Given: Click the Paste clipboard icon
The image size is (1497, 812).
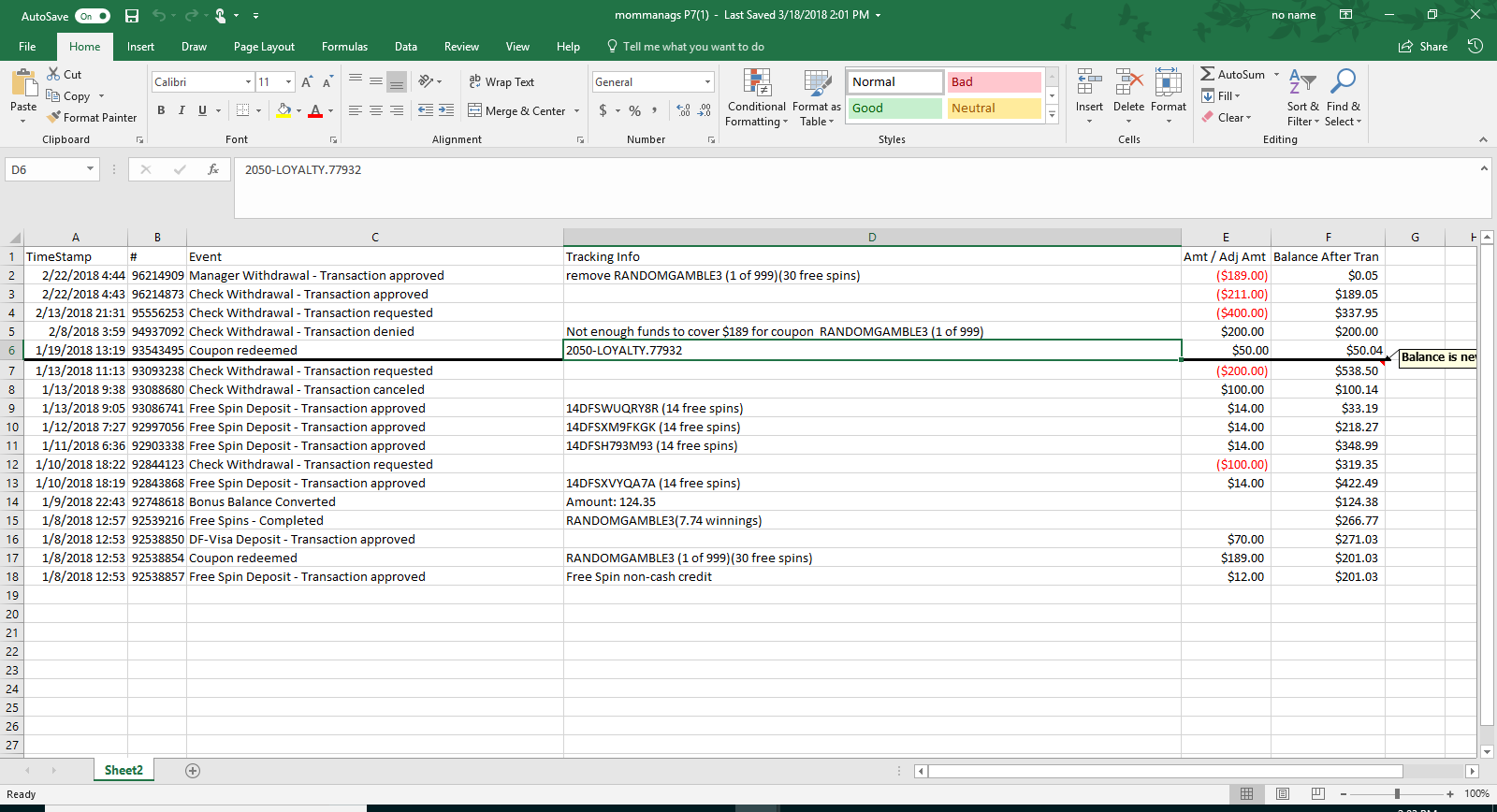Looking at the screenshot, I should [23, 84].
